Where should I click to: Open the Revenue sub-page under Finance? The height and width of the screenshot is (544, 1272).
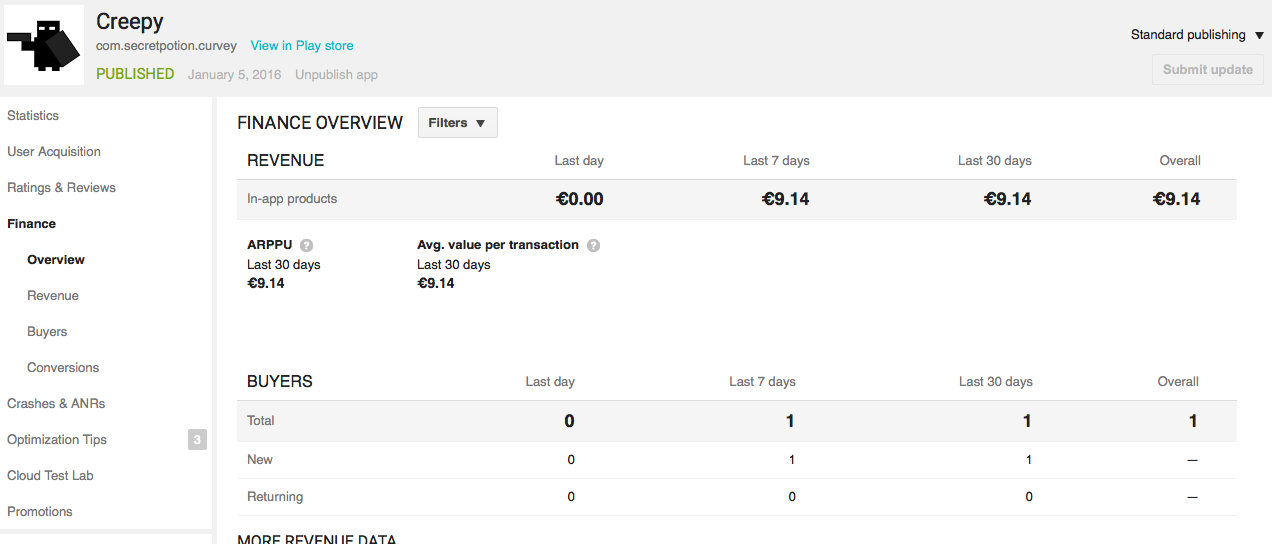tap(53, 296)
